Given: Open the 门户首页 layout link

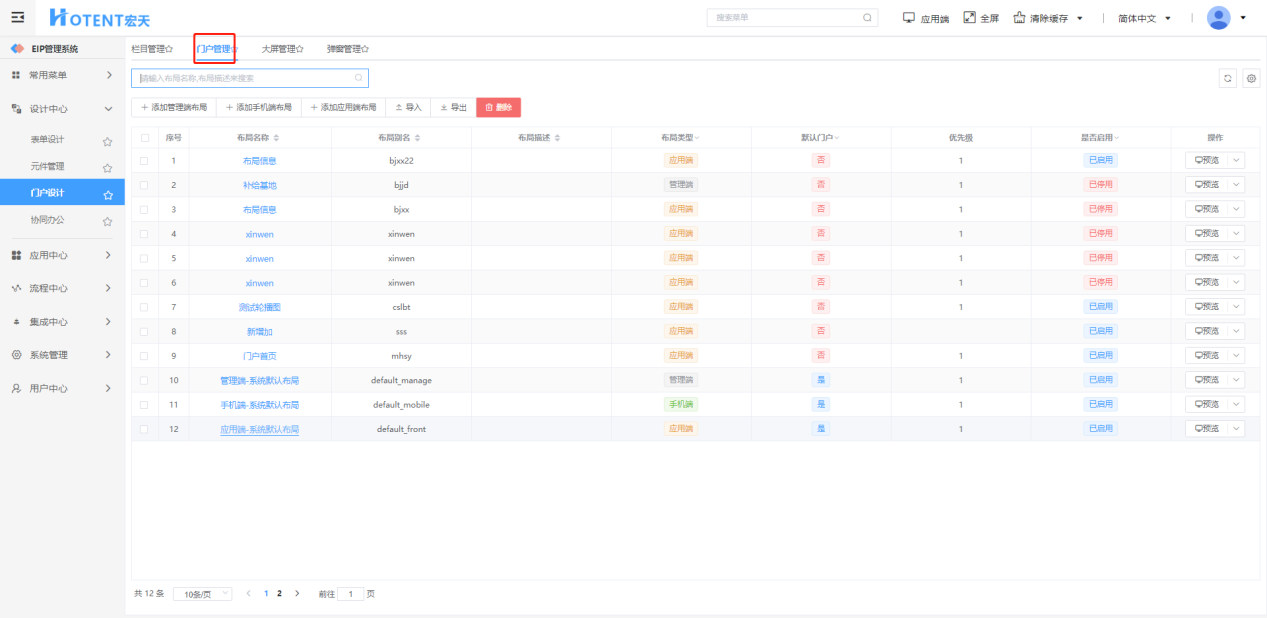Looking at the screenshot, I should pyautogui.click(x=259, y=356).
